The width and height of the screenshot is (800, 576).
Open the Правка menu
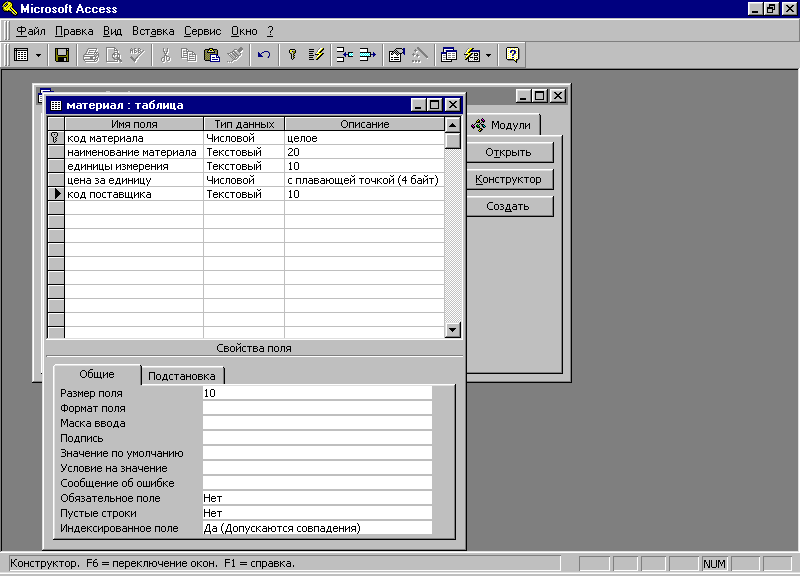(74, 31)
